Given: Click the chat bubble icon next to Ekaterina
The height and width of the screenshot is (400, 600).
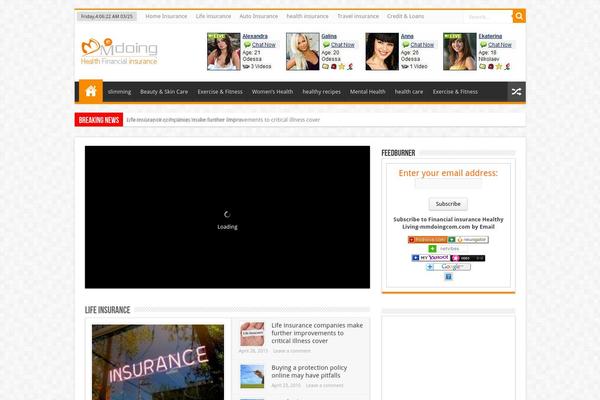Looking at the screenshot, I should pos(483,45).
